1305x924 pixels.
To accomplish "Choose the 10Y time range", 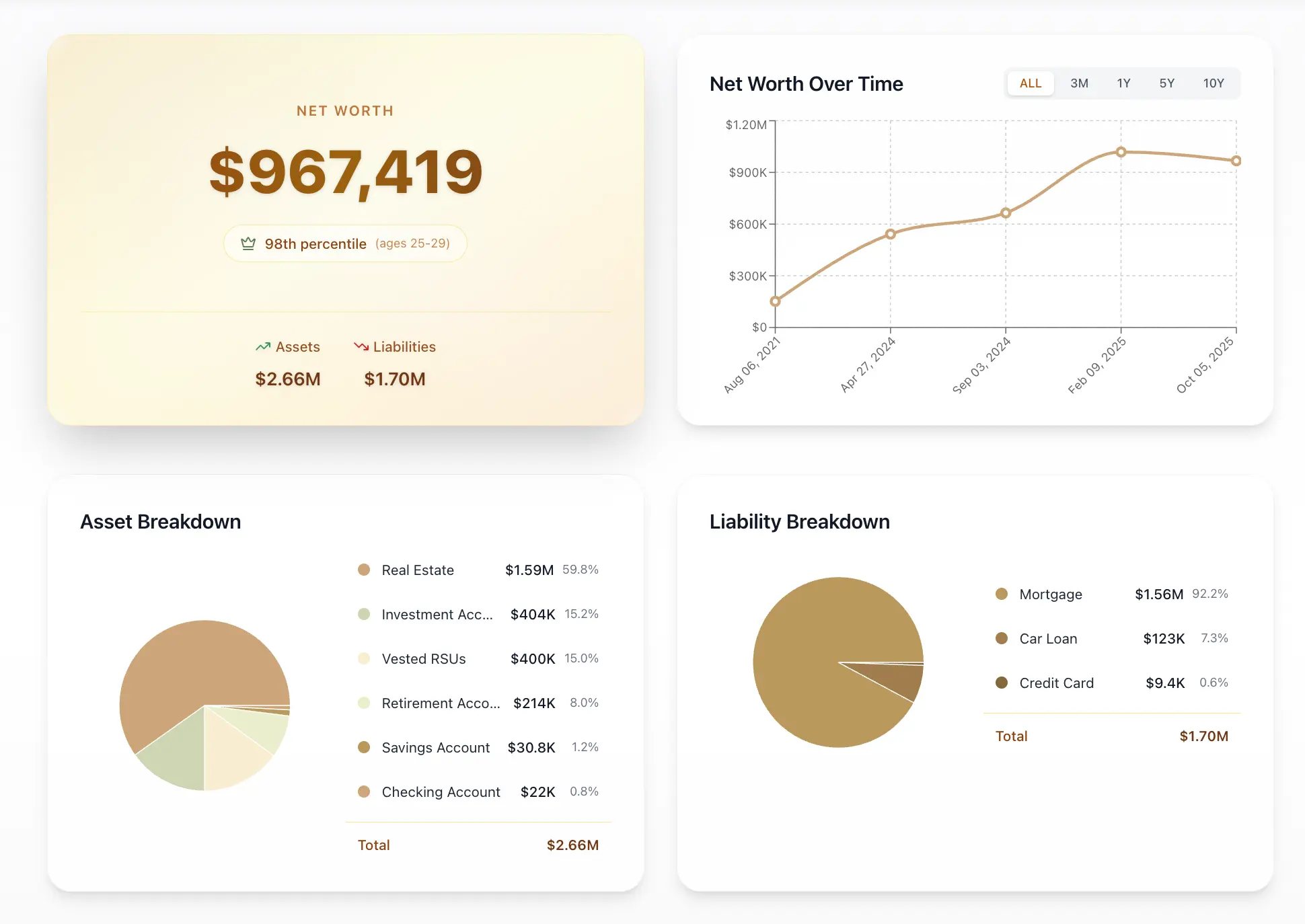I will [1213, 83].
